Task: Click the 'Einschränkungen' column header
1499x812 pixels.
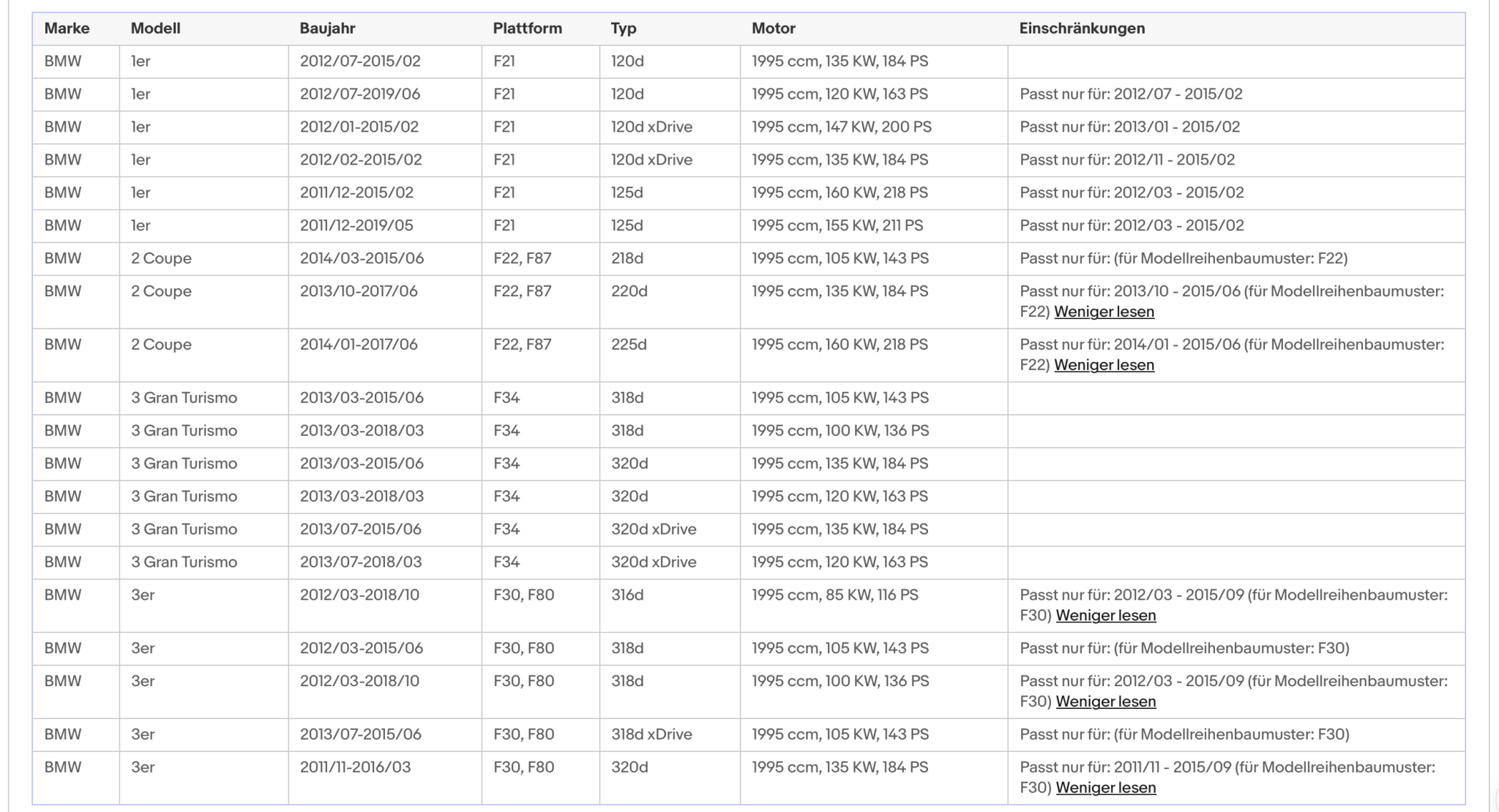Action: (x=1082, y=29)
